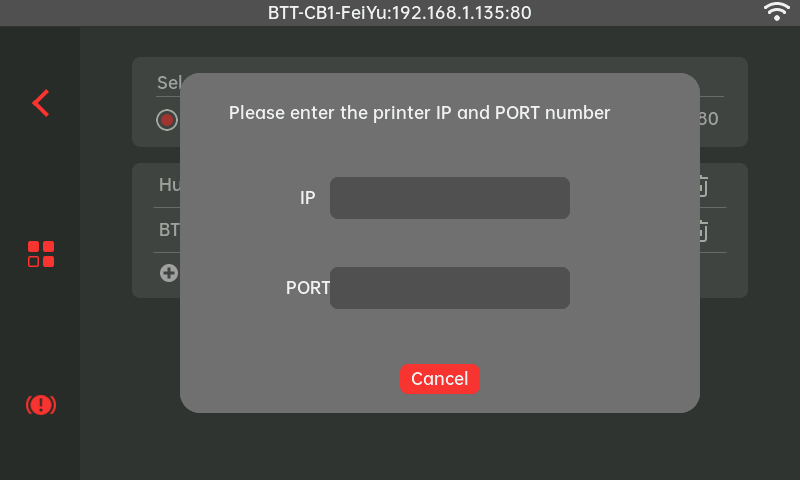Image resolution: width=800 pixels, height=480 pixels.
Task: Select the BT printer list entry
Action: point(168,230)
